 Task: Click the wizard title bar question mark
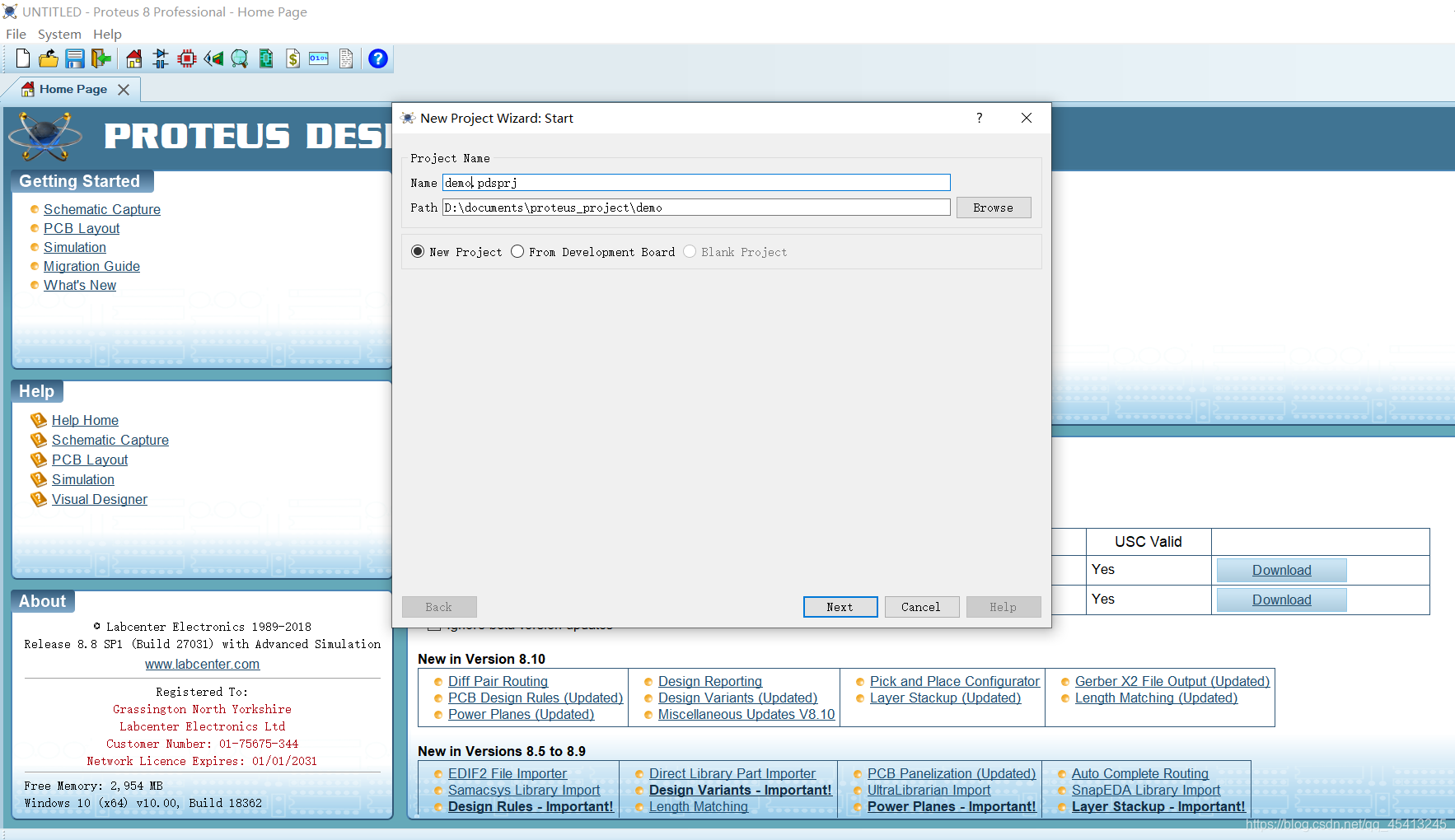click(980, 118)
